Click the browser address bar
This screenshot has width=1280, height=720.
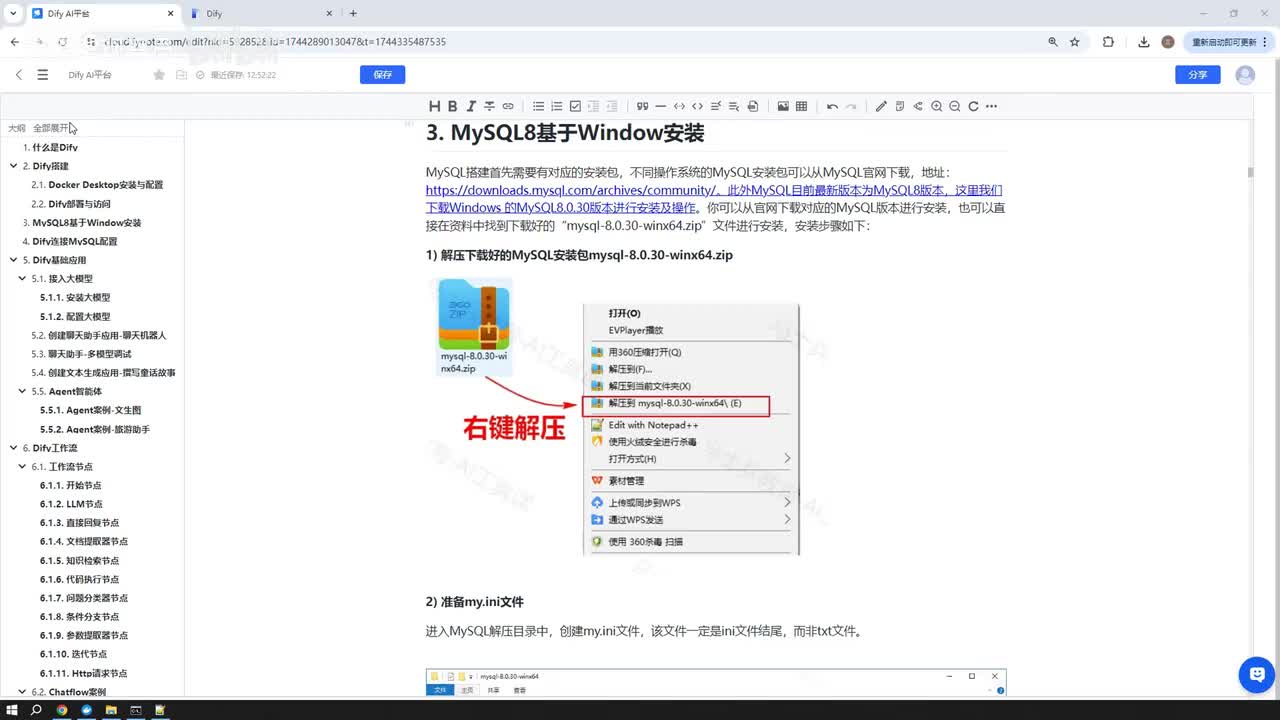560,42
